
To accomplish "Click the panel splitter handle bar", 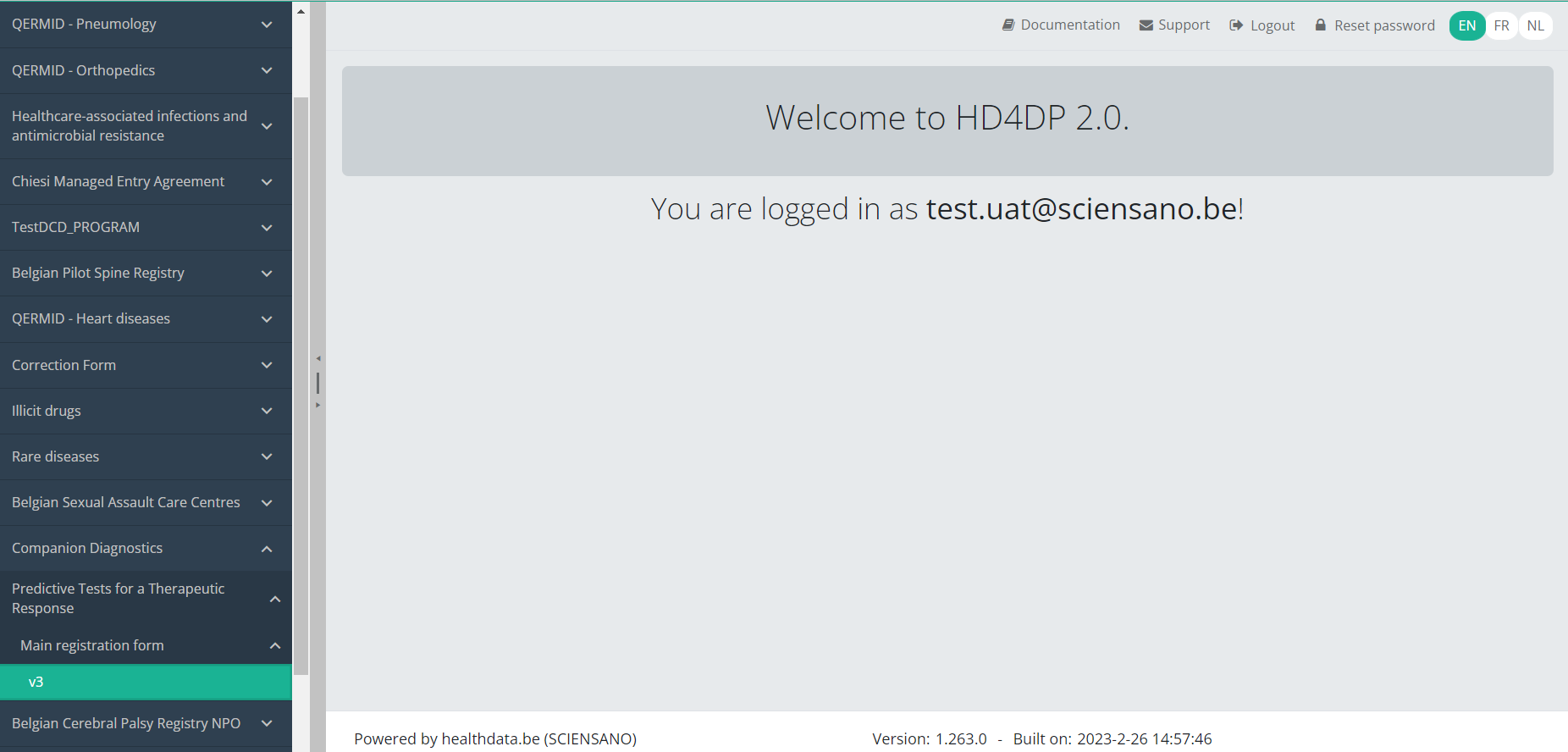I will pyautogui.click(x=318, y=383).
